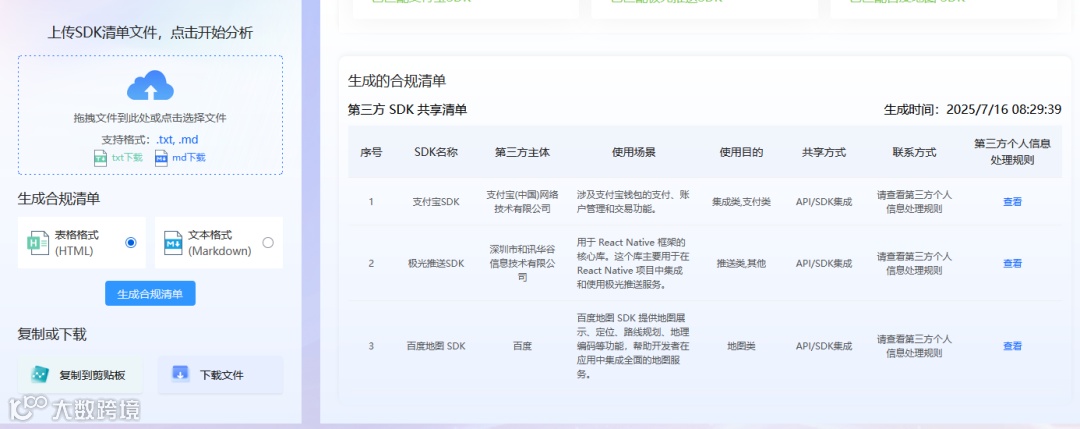Click the txt download file icon
Viewport: 1080px width, 429px height.
tap(101, 158)
